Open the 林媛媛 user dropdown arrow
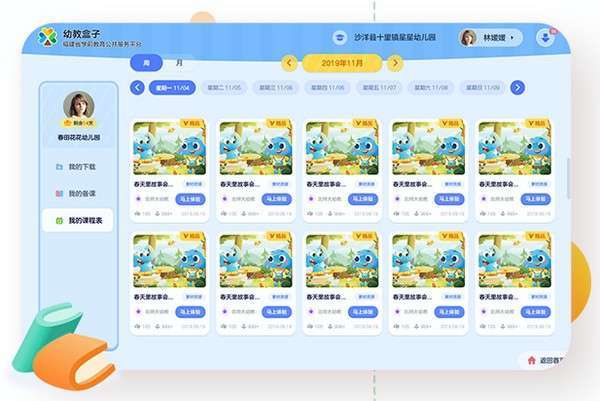 coord(512,37)
